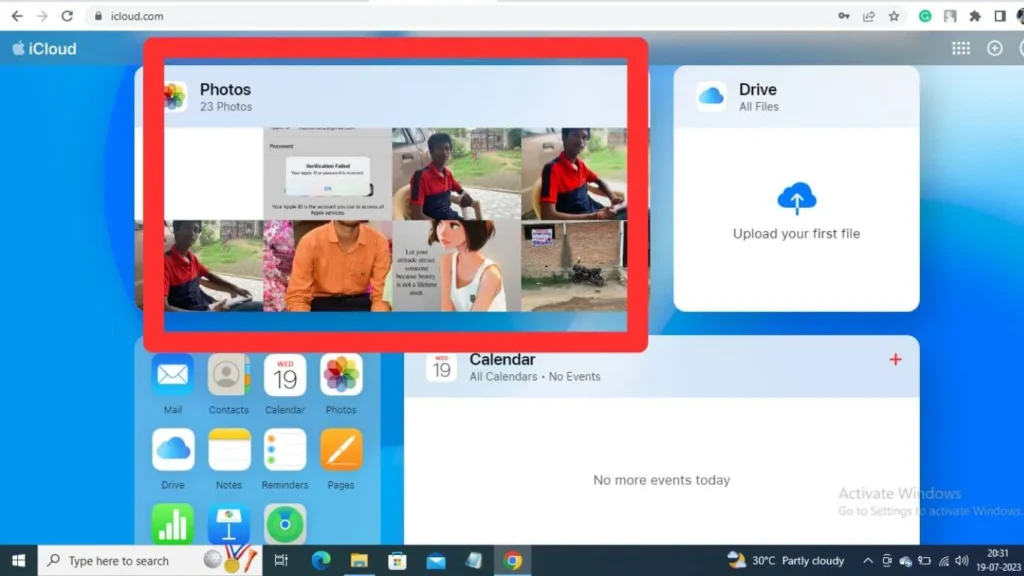Viewport: 1024px width, 576px height.
Task: Click the circled plus create button
Action: [995, 48]
